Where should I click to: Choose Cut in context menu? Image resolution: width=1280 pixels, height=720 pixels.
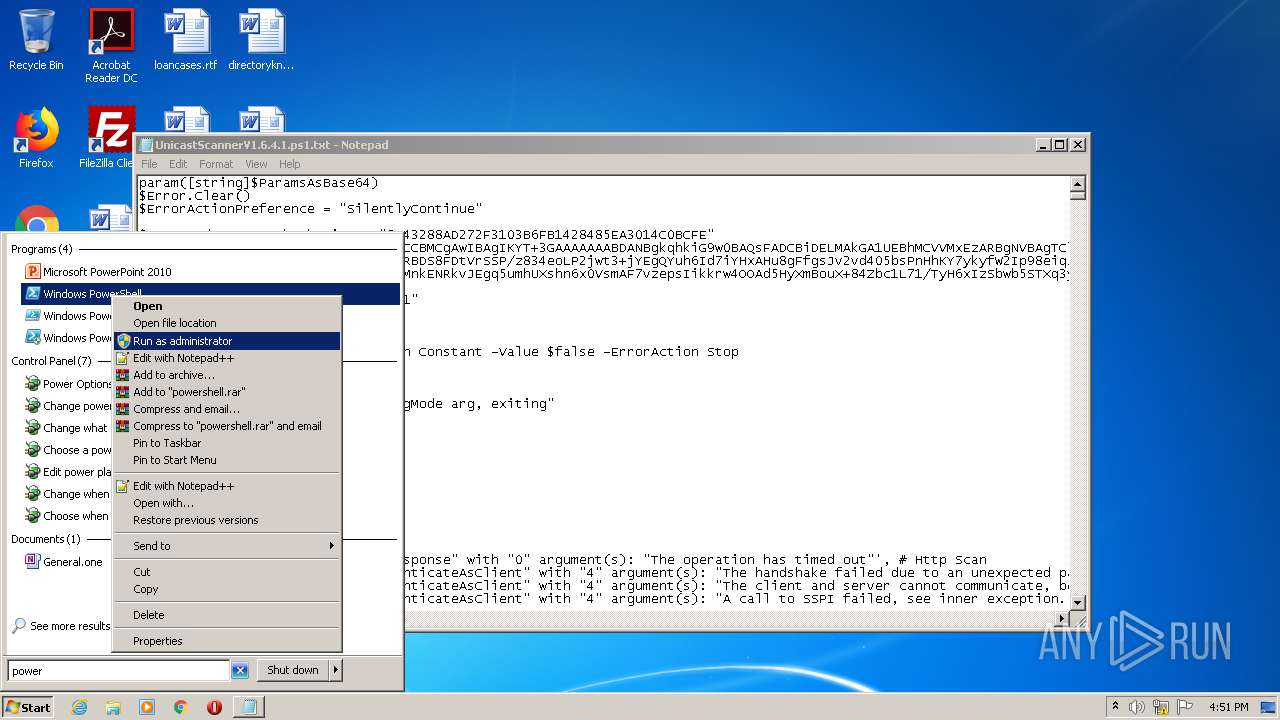tap(227, 572)
